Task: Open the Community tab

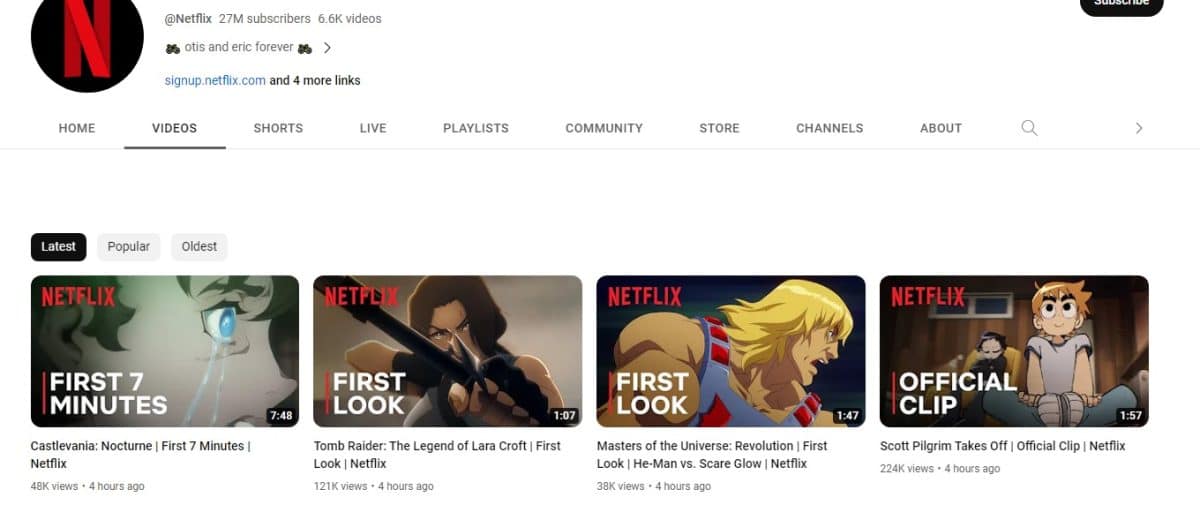Action: point(604,128)
